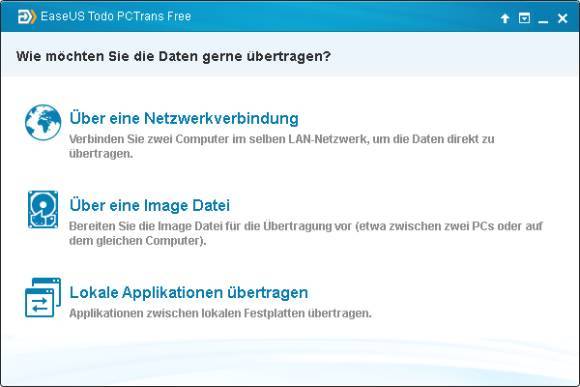Viewport: 580px width, 387px height.
Task: Click the lone 'übertragen.' line under network description
Action: (101, 154)
